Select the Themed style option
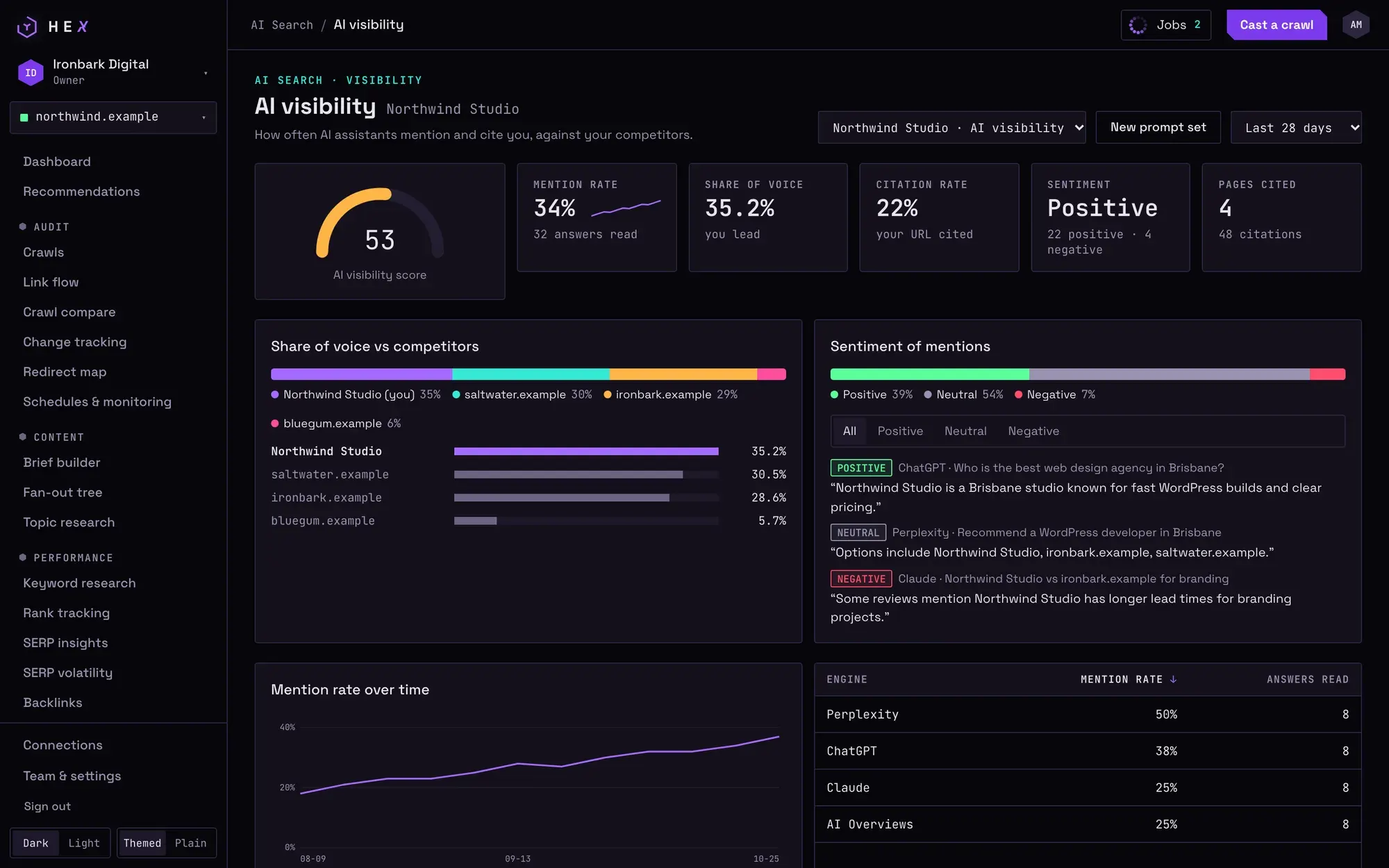Screen dimensions: 1389x868 pyautogui.click(x=142, y=842)
